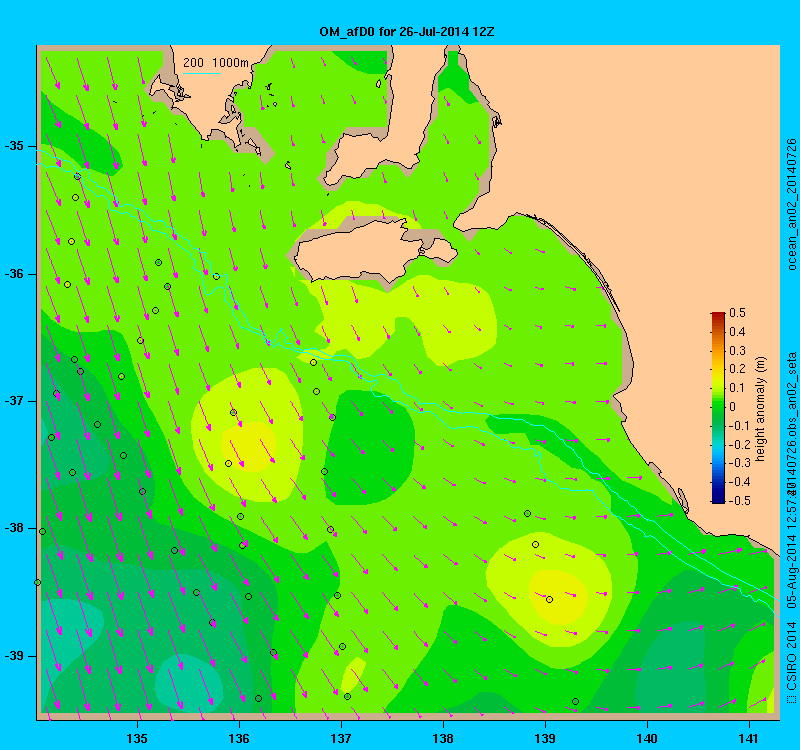Click the plot title 'OM_afD0 for 26-Jul-2014 12Z'
800x750 pixels.
(x=407, y=32)
